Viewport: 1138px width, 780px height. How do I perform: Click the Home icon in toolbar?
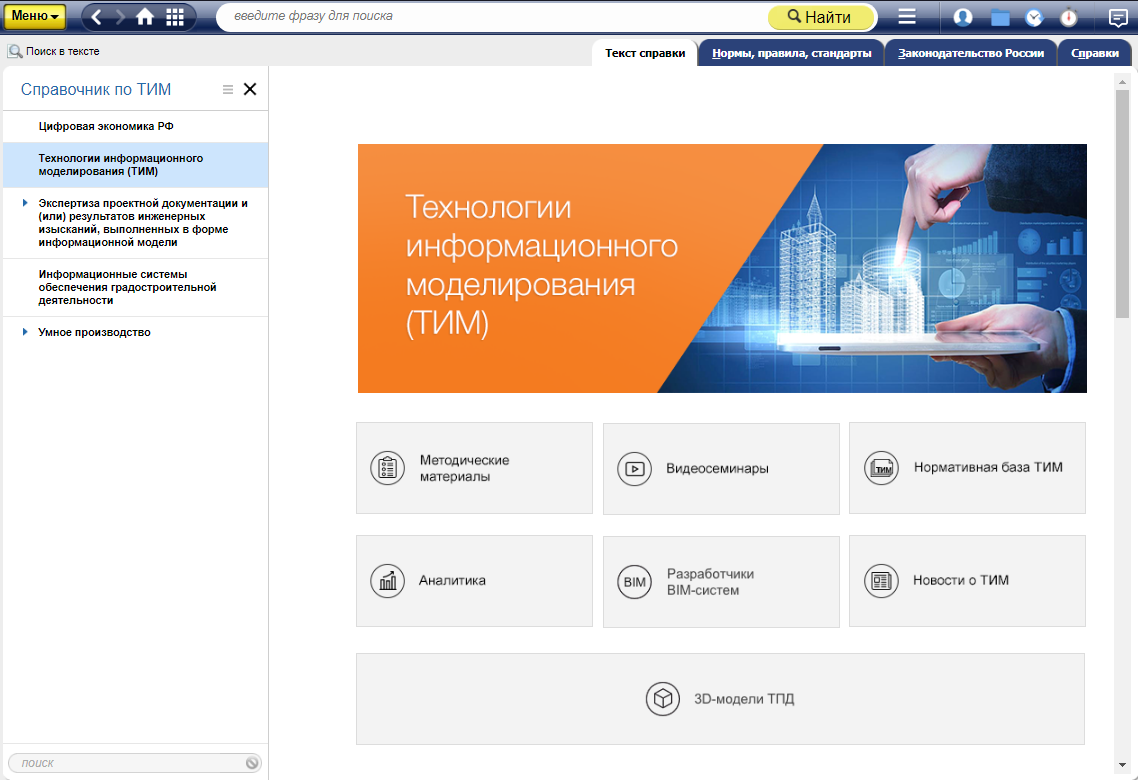pos(146,17)
